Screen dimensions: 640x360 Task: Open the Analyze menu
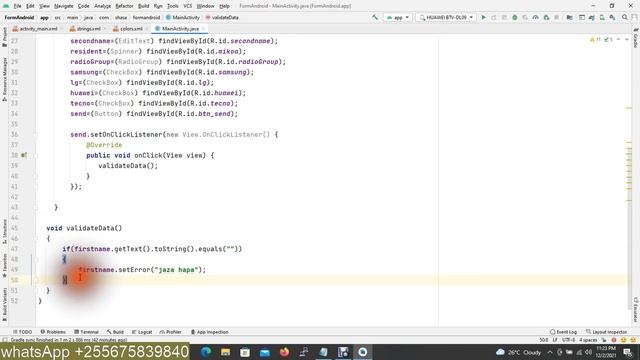pos(102,6)
